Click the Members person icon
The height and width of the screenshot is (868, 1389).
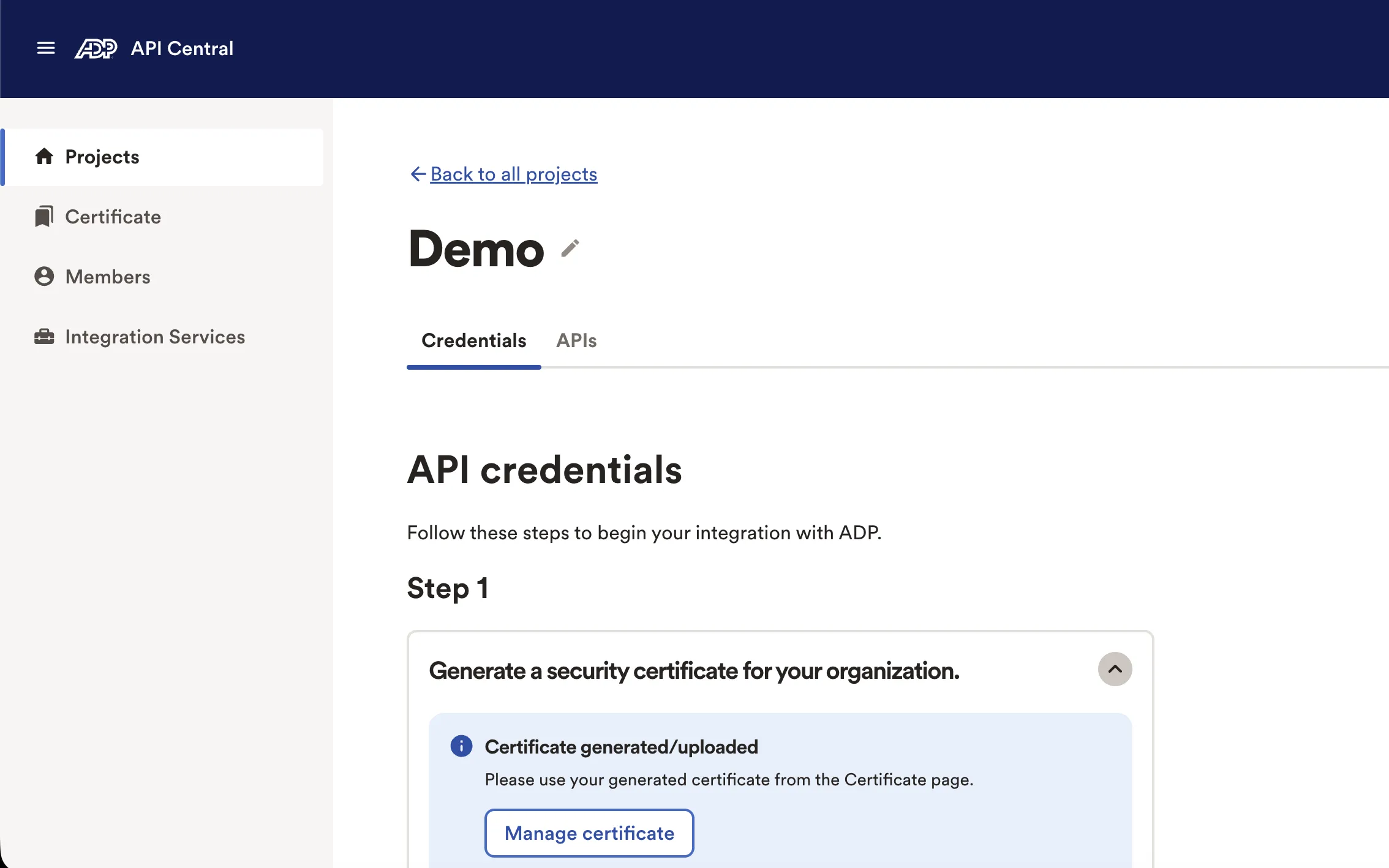click(x=44, y=277)
